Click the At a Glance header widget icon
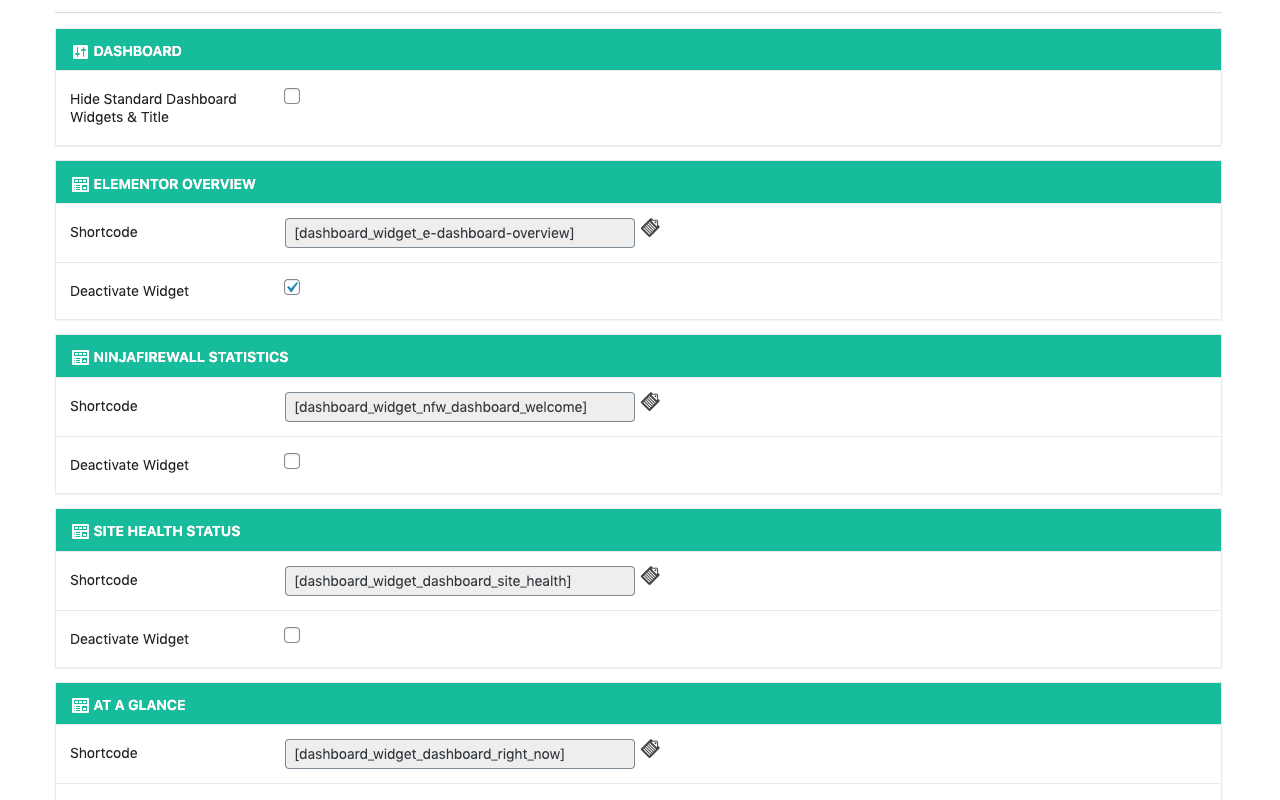The image size is (1280, 800). [x=81, y=705]
